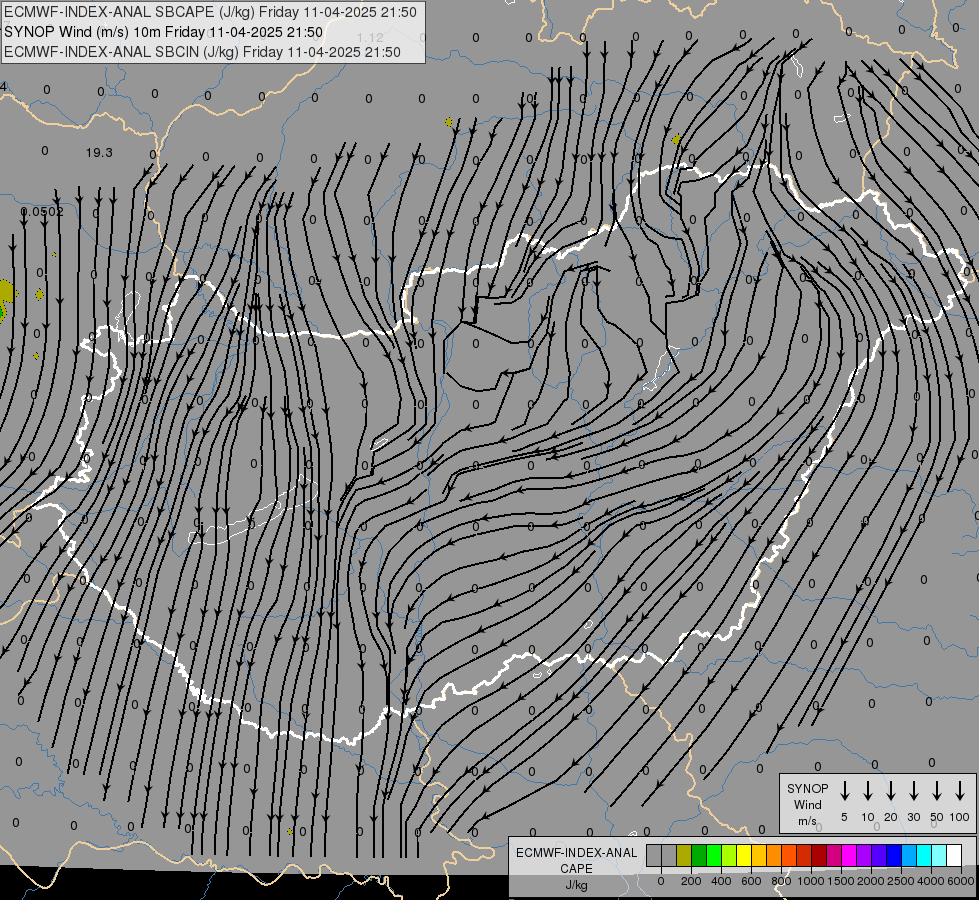Pick the dark green CAPE legend swatch
Viewport: 979px width, 900px height.
click(699, 855)
